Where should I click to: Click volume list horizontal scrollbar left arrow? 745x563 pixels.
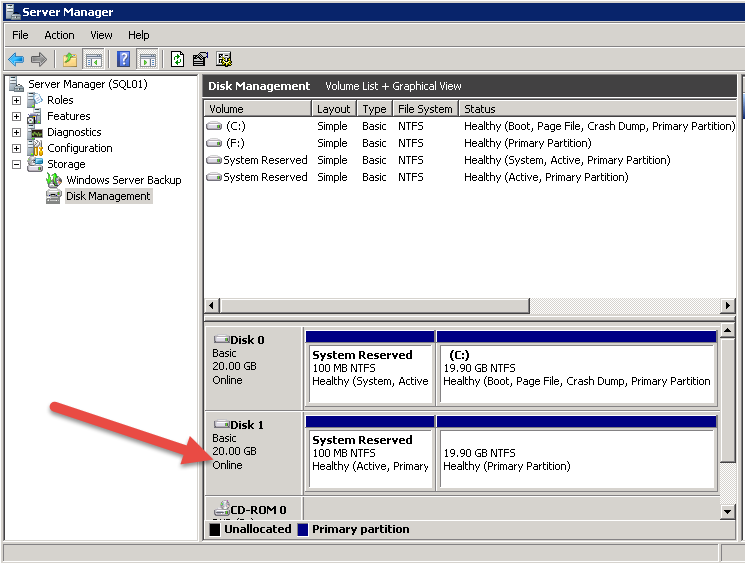[x=212, y=305]
